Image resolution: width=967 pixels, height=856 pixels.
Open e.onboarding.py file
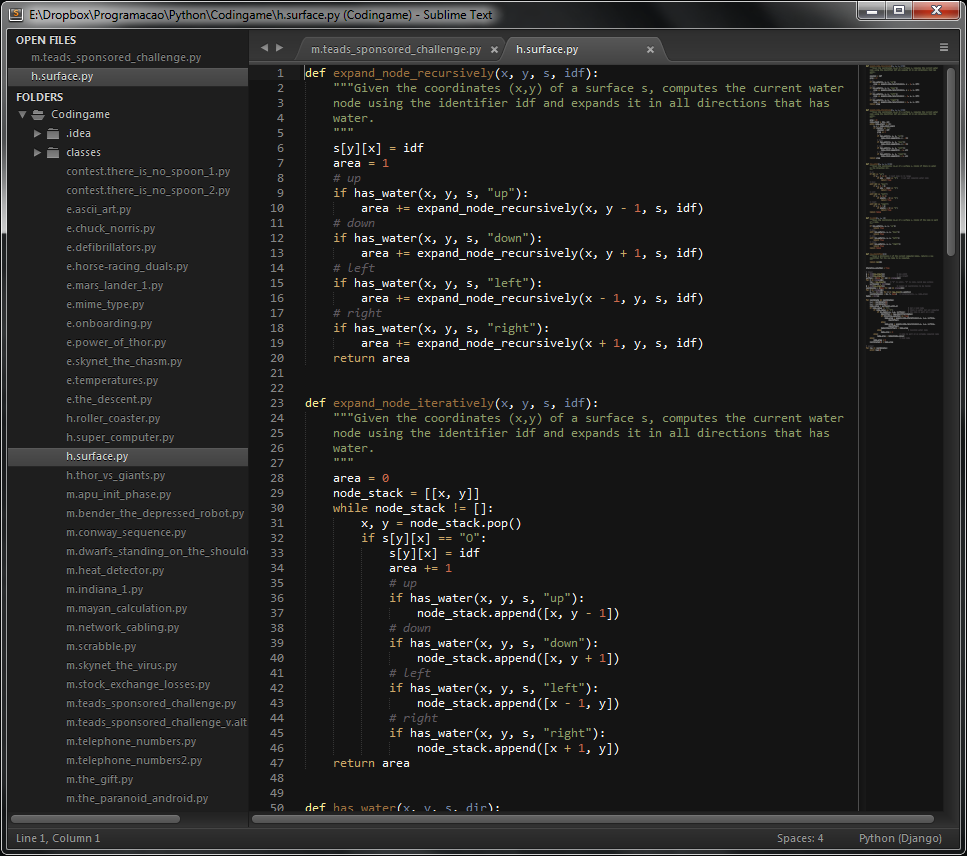coord(109,324)
